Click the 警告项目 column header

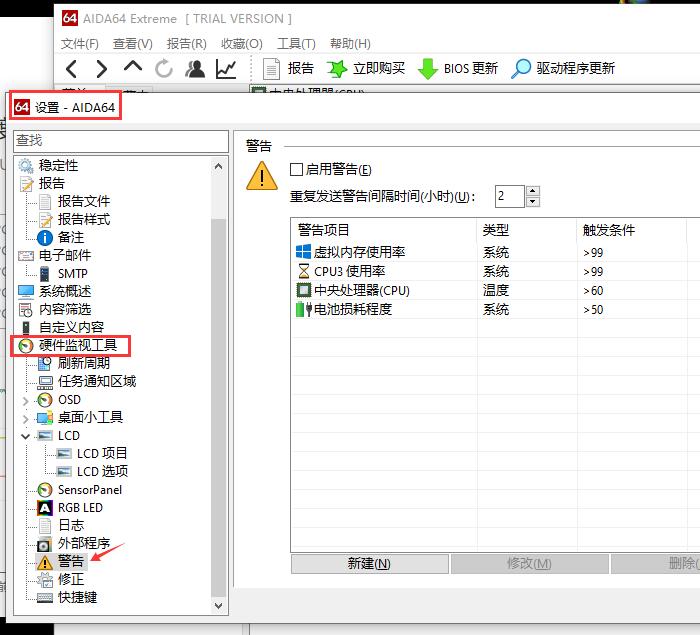[x=384, y=230]
